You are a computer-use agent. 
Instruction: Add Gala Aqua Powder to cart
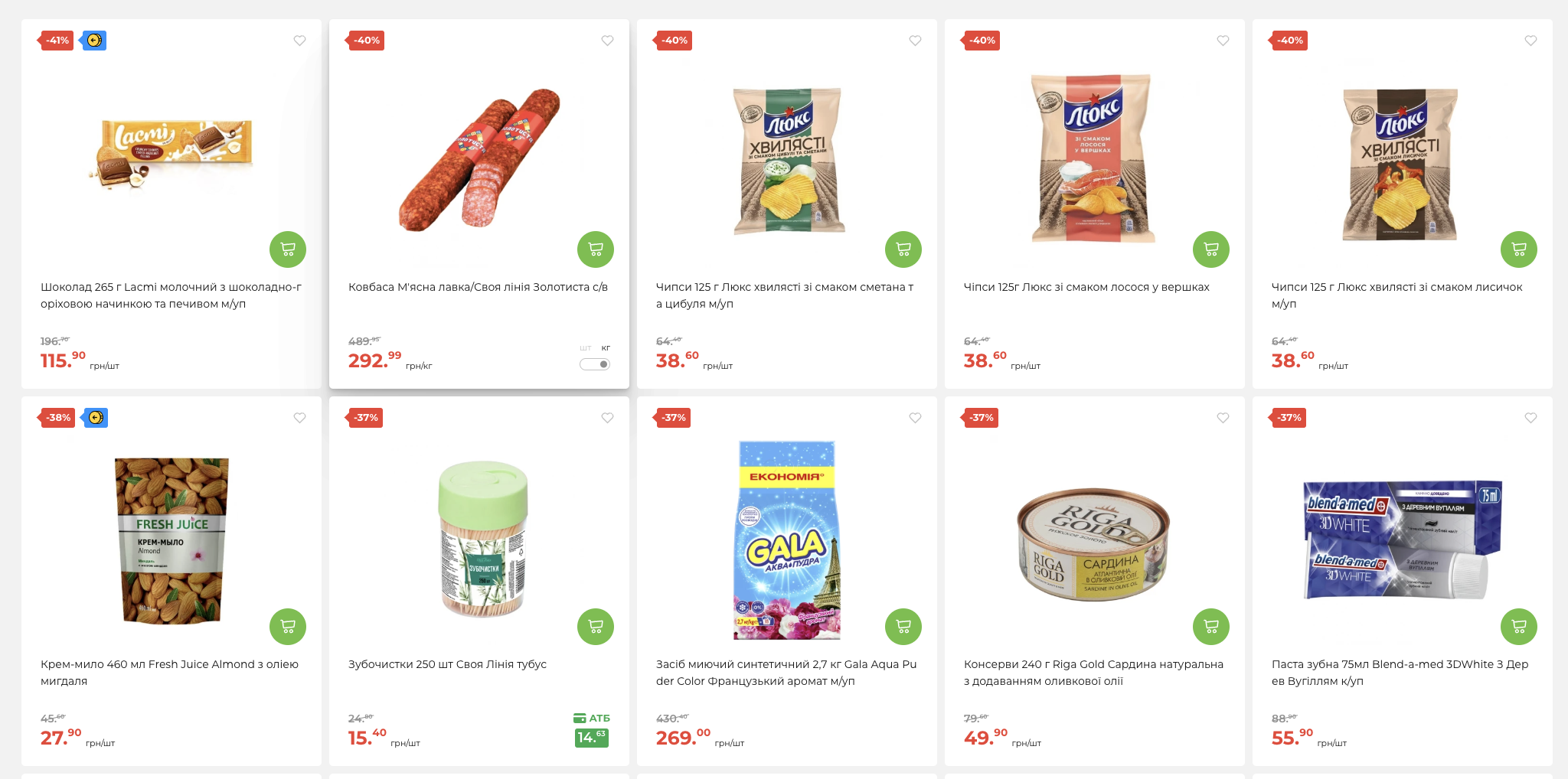(903, 627)
